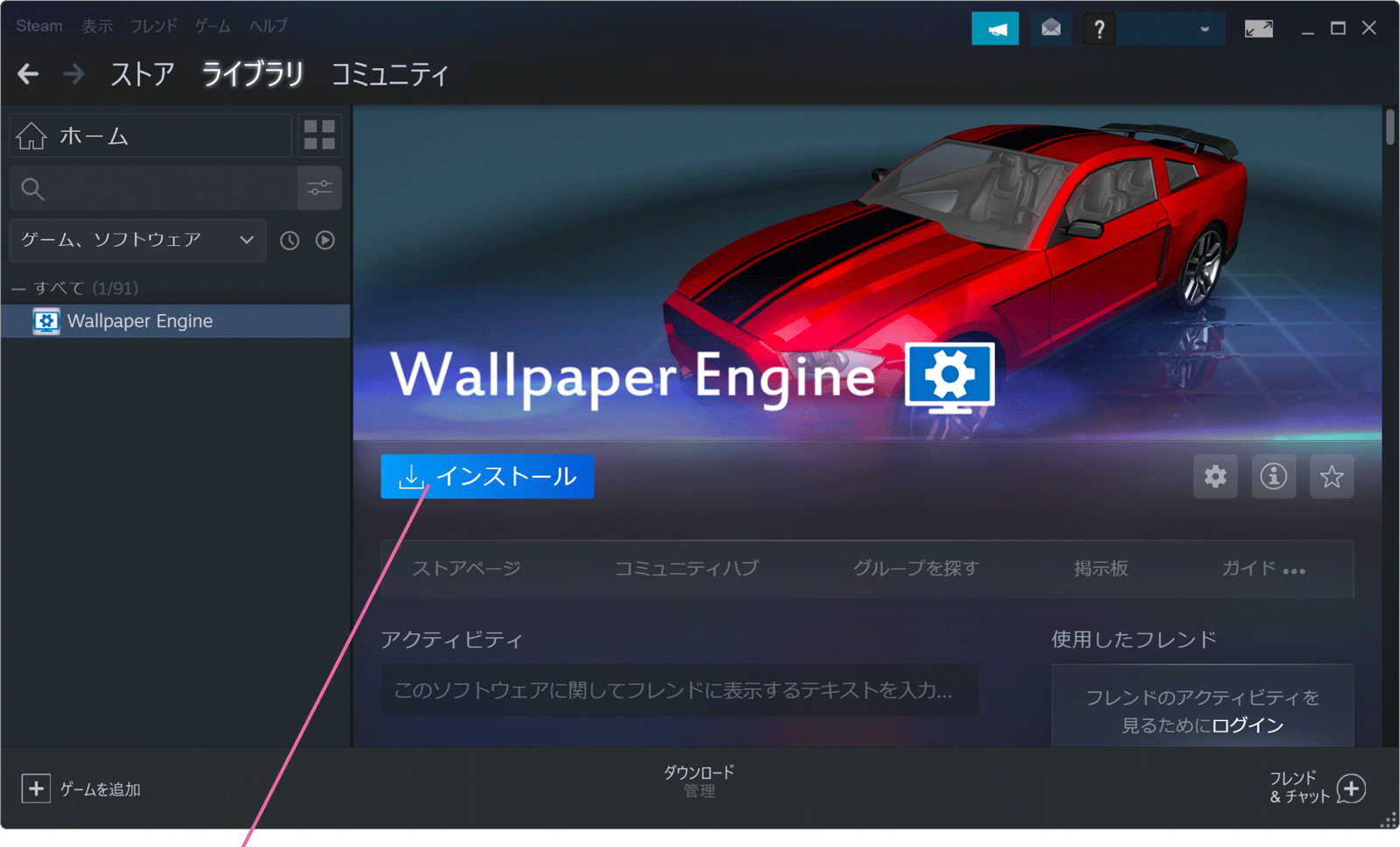Add Wallpaper Engine to favorites star
Viewport: 1400px width, 847px height.
point(1332,476)
